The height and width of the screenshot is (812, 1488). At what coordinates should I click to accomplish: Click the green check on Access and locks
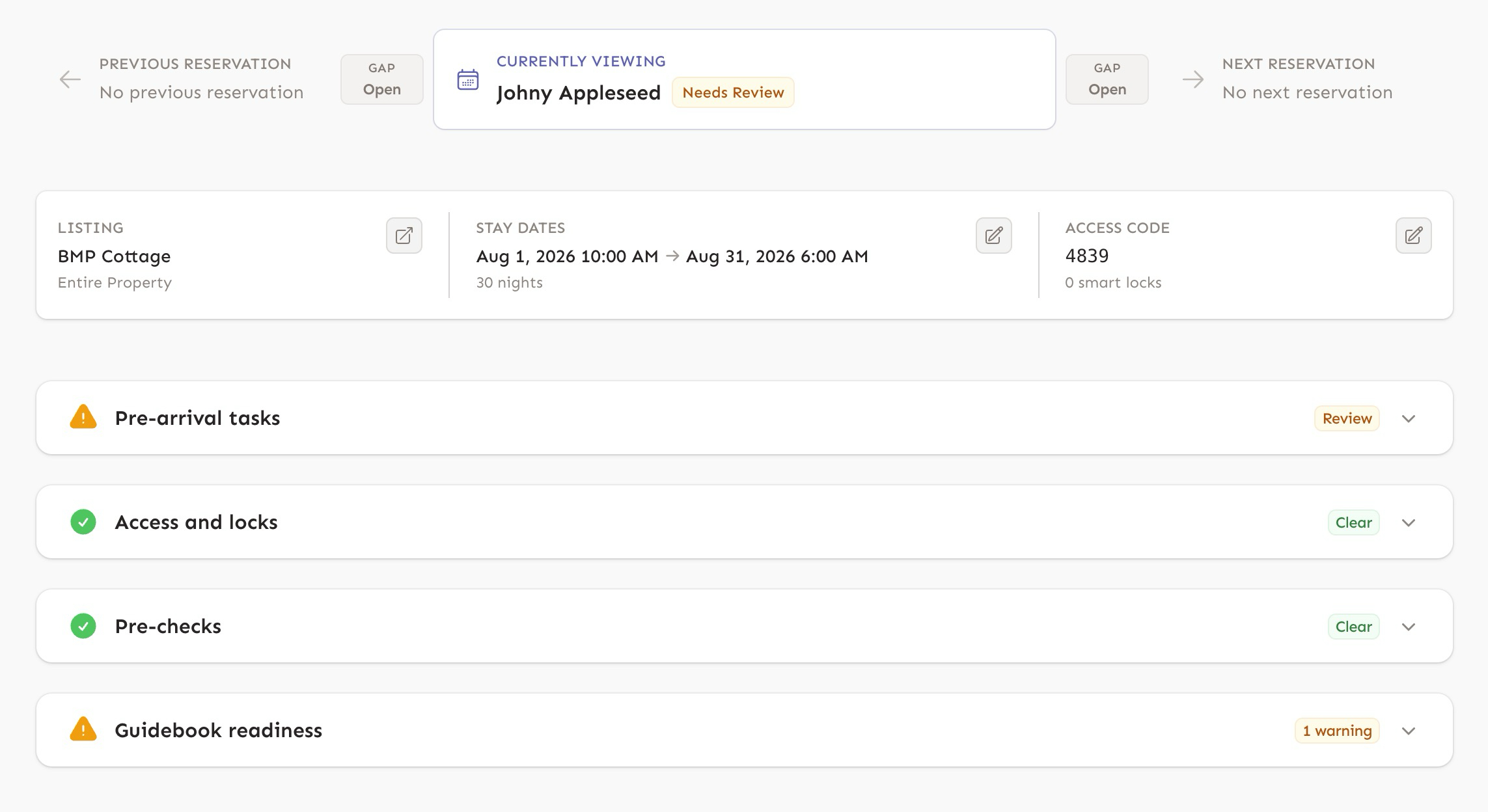pyautogui.click(x=83, y=522)
